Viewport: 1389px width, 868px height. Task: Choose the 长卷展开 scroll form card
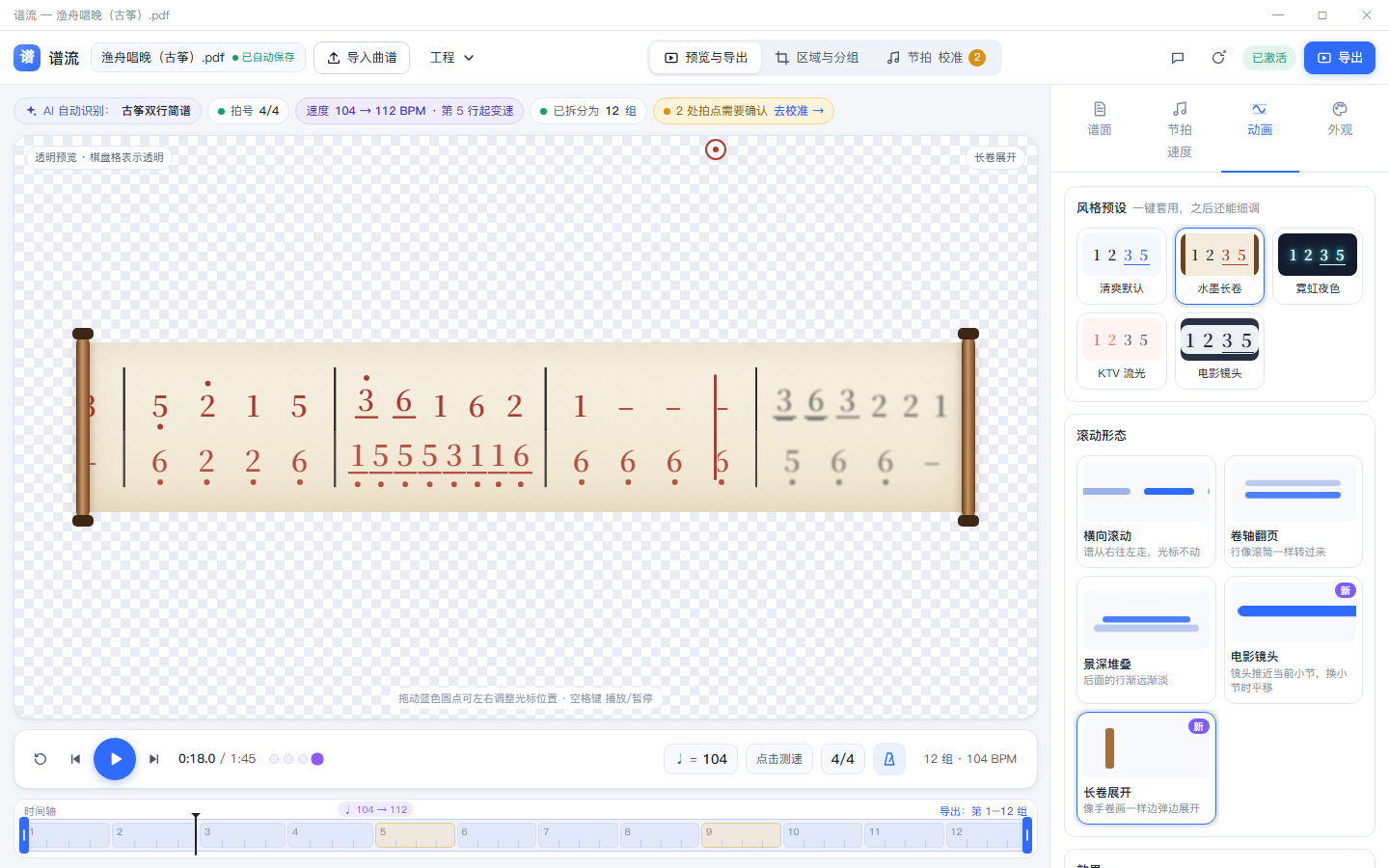pyautogui.click(x=1146, y=768)
